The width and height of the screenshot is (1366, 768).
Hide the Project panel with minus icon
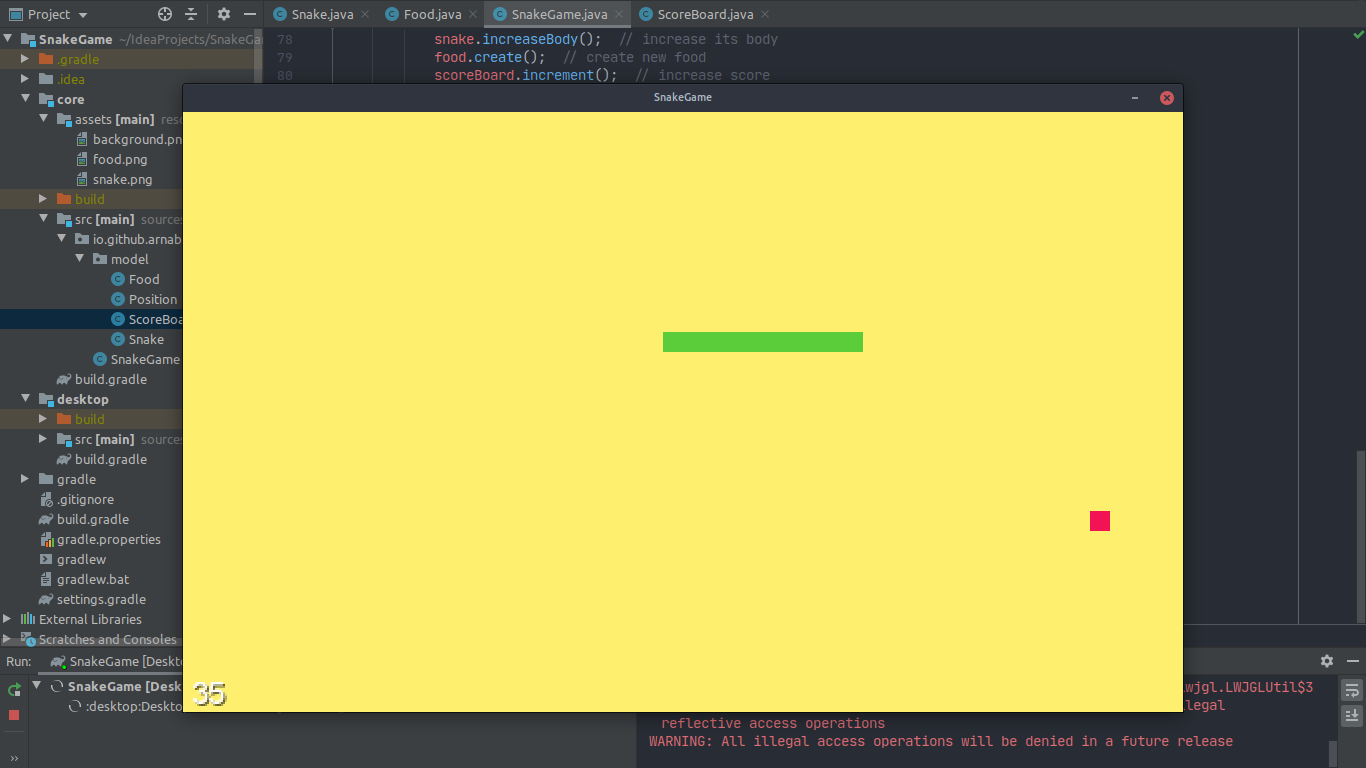pos(250,14)
